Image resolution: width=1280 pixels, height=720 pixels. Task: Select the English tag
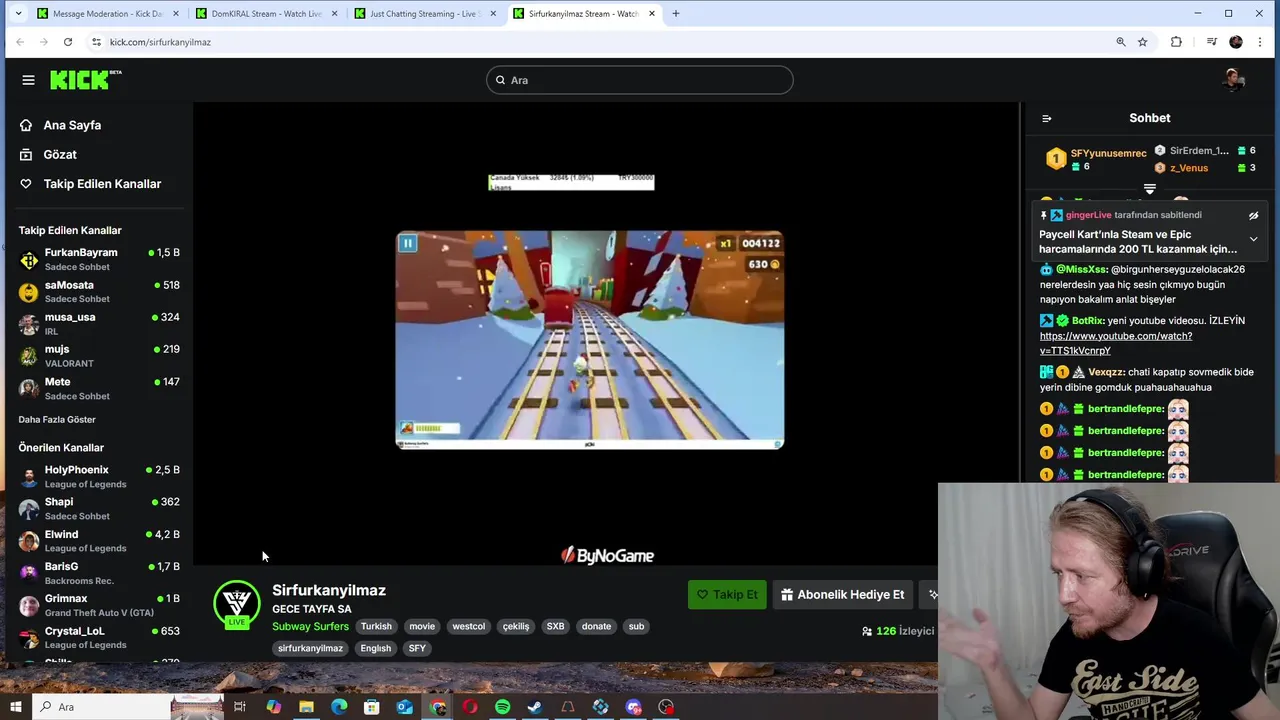[376, 648]
